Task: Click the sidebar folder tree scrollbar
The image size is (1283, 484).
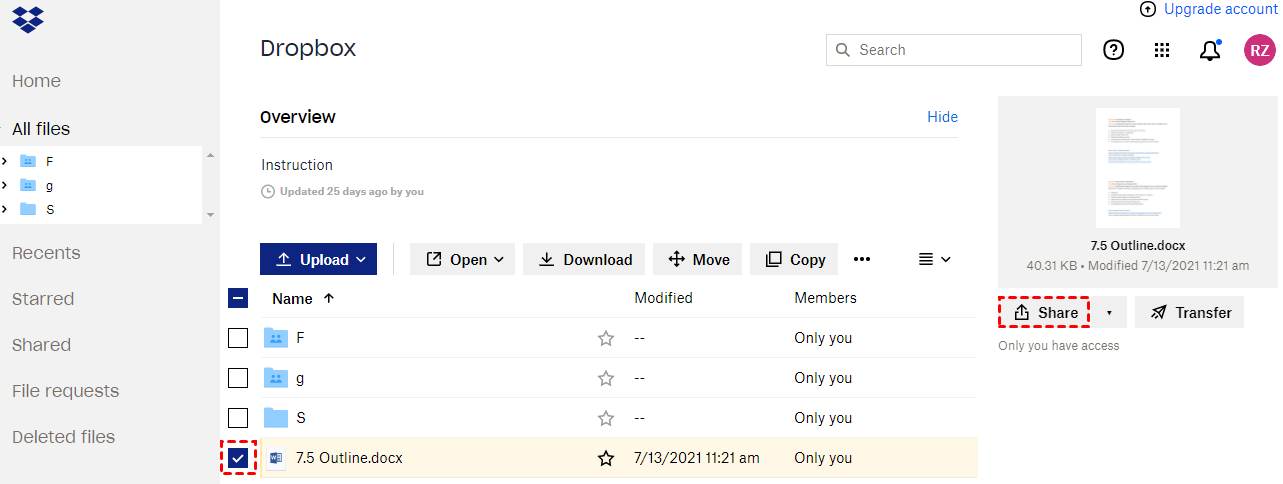Action: (210, 185)
